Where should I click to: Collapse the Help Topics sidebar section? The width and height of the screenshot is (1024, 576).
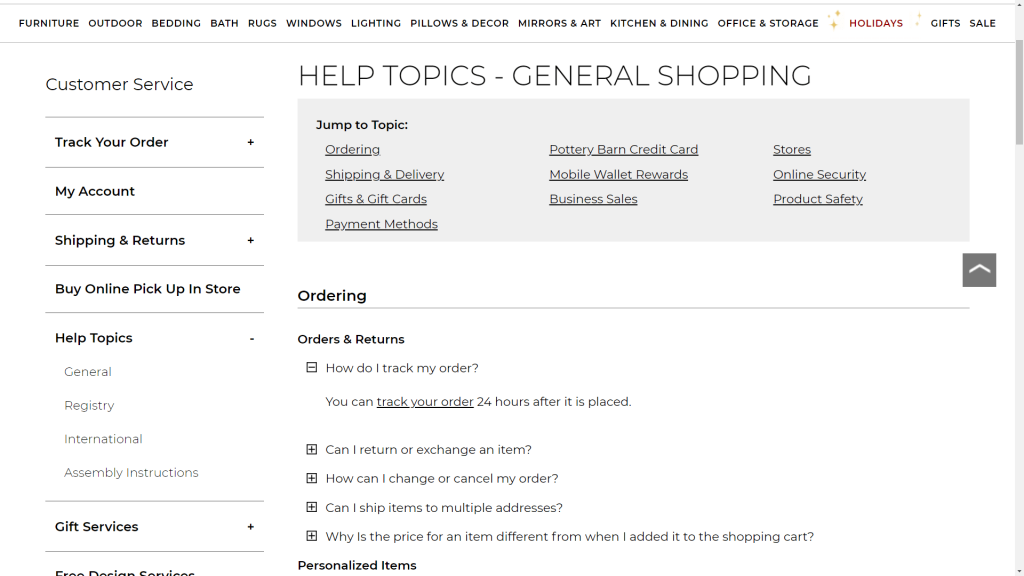[x=251, y=339]
